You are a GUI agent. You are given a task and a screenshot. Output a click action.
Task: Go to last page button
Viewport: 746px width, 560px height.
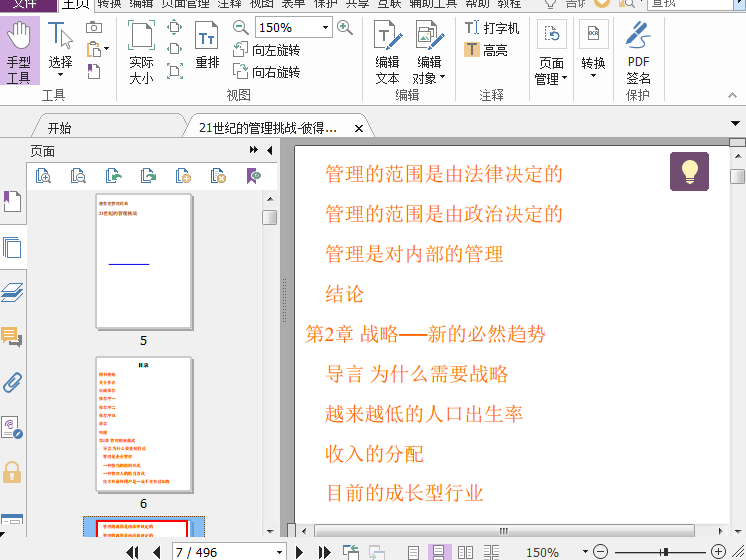324,552
